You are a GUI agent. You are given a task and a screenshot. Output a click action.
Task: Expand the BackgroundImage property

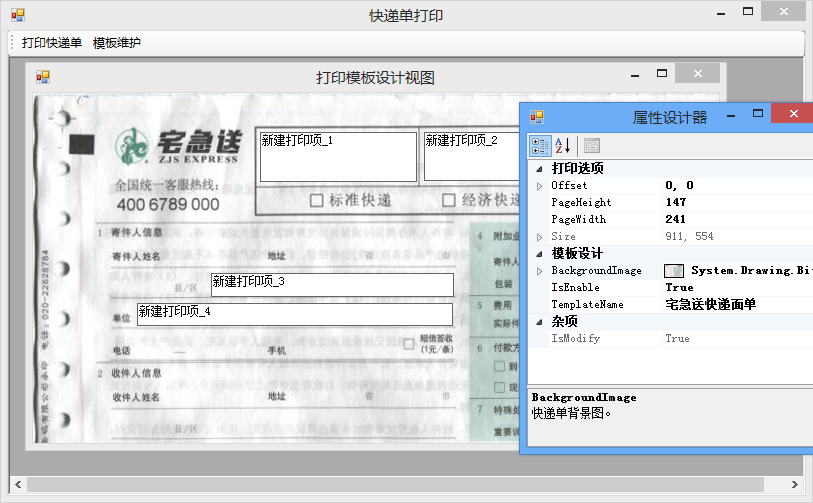[540, 271]
